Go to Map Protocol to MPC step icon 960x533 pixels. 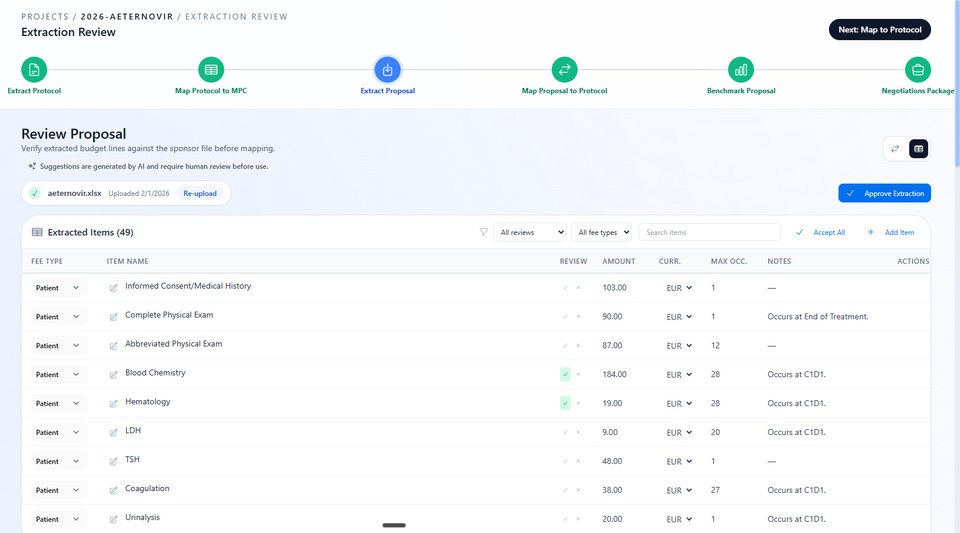211,70
